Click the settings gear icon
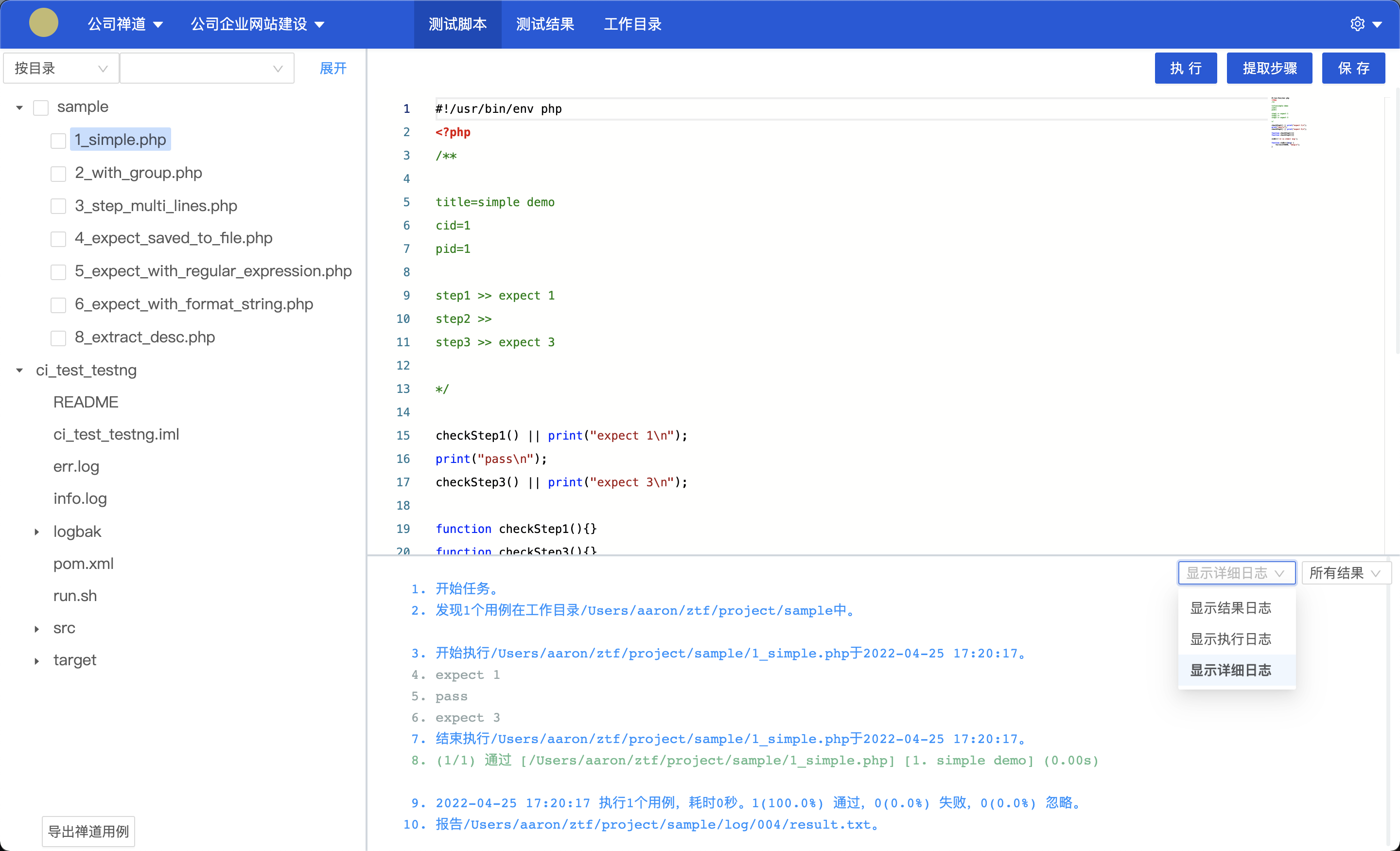This screenshot has height=851, width=1400. [x=1357, y=24]
